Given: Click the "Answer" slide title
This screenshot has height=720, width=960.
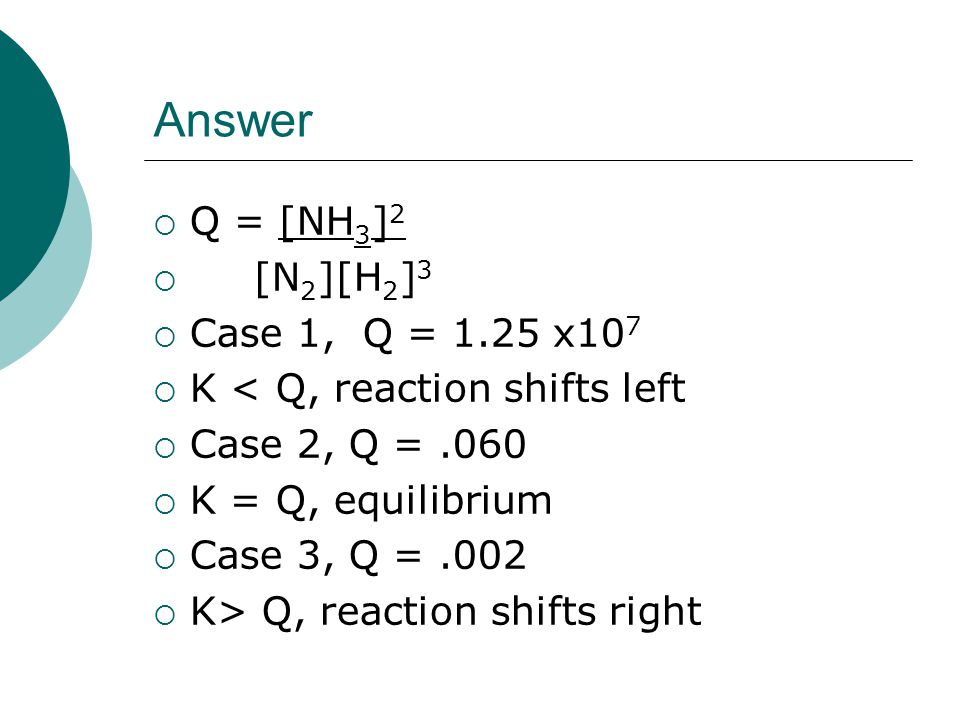Looking at the screenshot, I should tap(233, 120).
